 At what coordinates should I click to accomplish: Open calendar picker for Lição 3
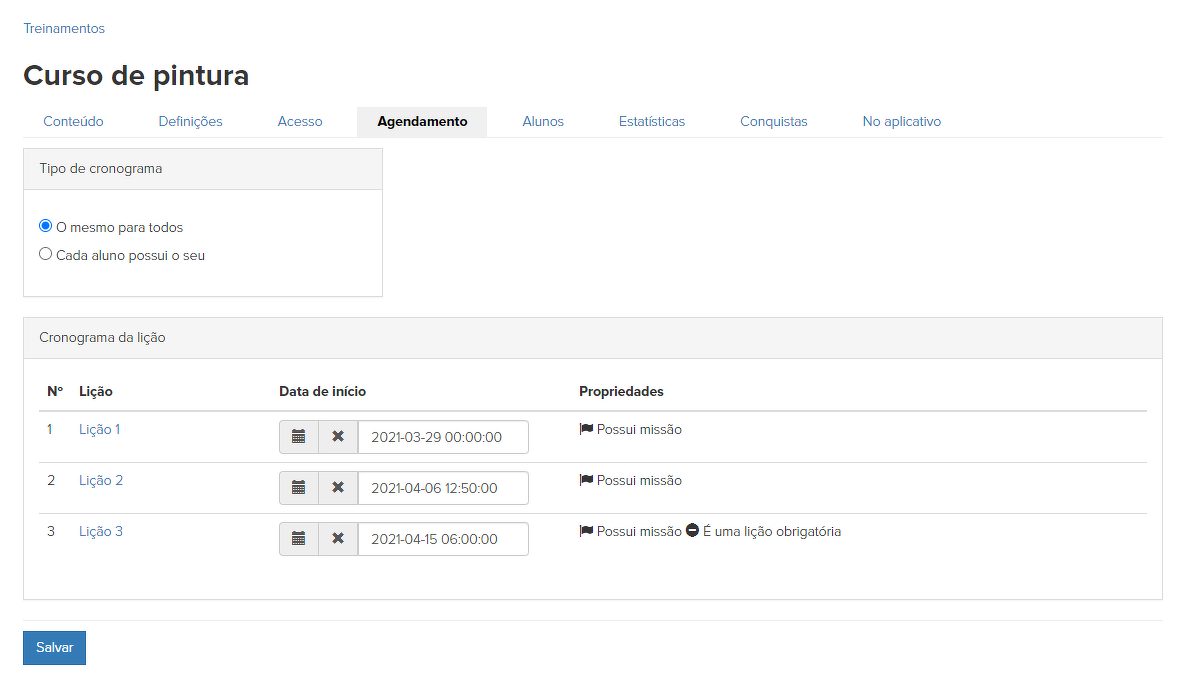tap(298, 539)
